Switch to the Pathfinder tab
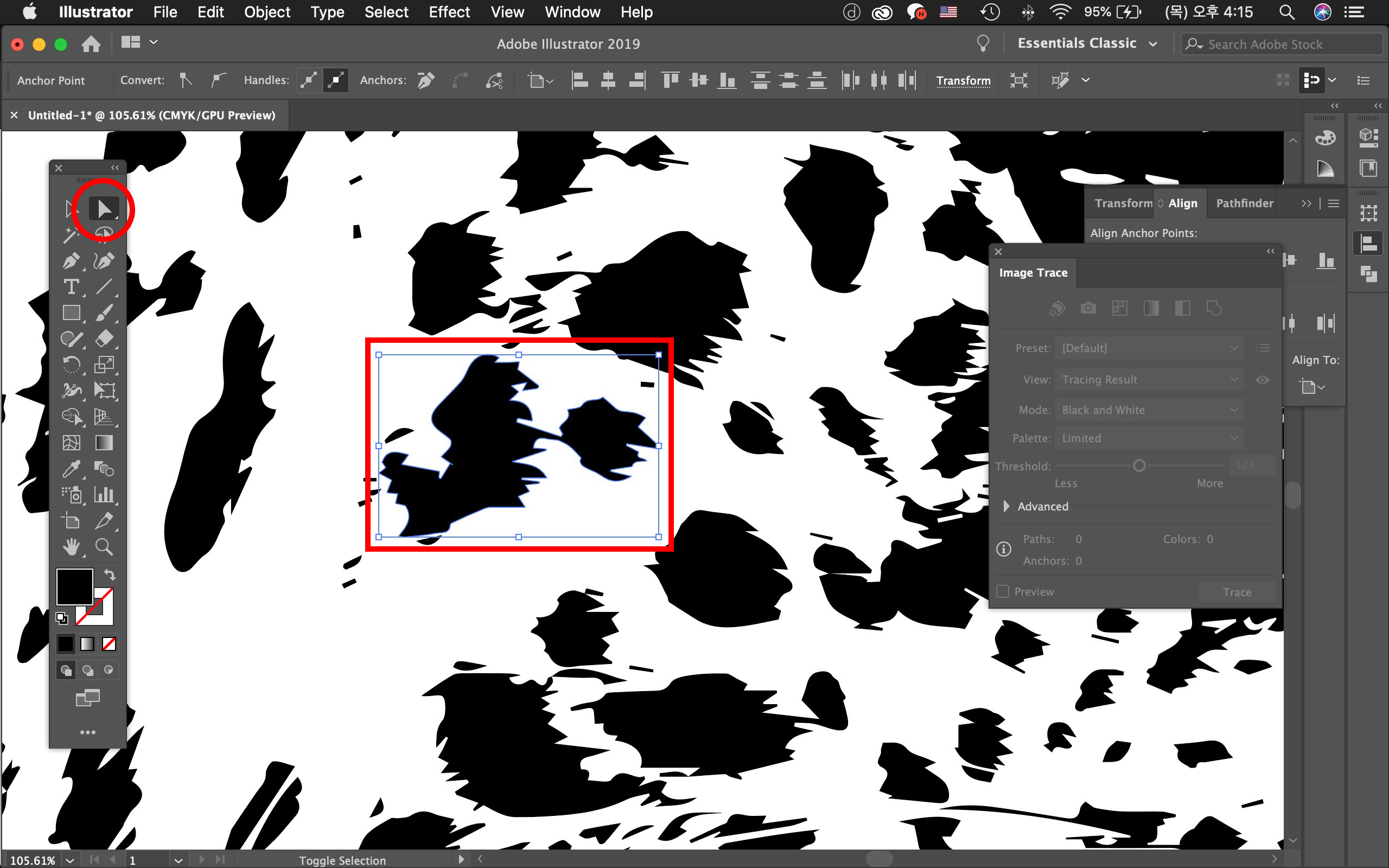Image resolution: width=1389 pixels, height=868 pixels. [x=1244, y=203]
